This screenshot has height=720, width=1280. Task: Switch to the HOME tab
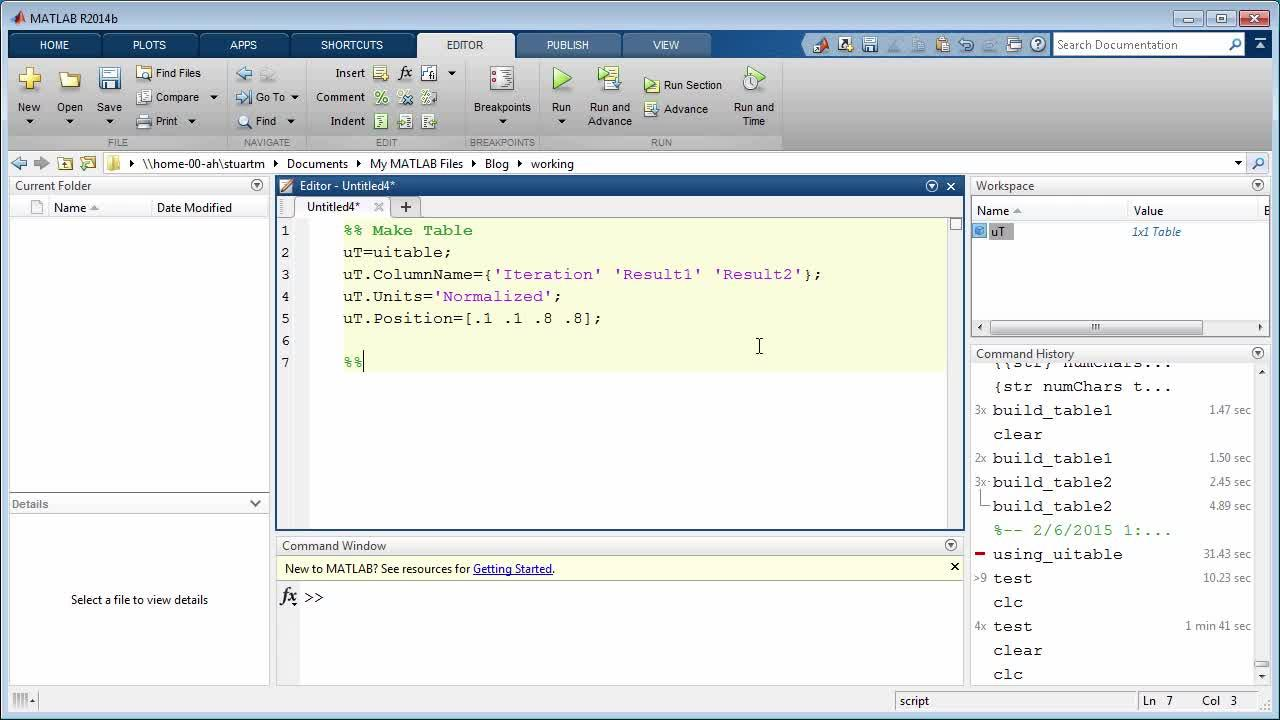tap(54, 45)
